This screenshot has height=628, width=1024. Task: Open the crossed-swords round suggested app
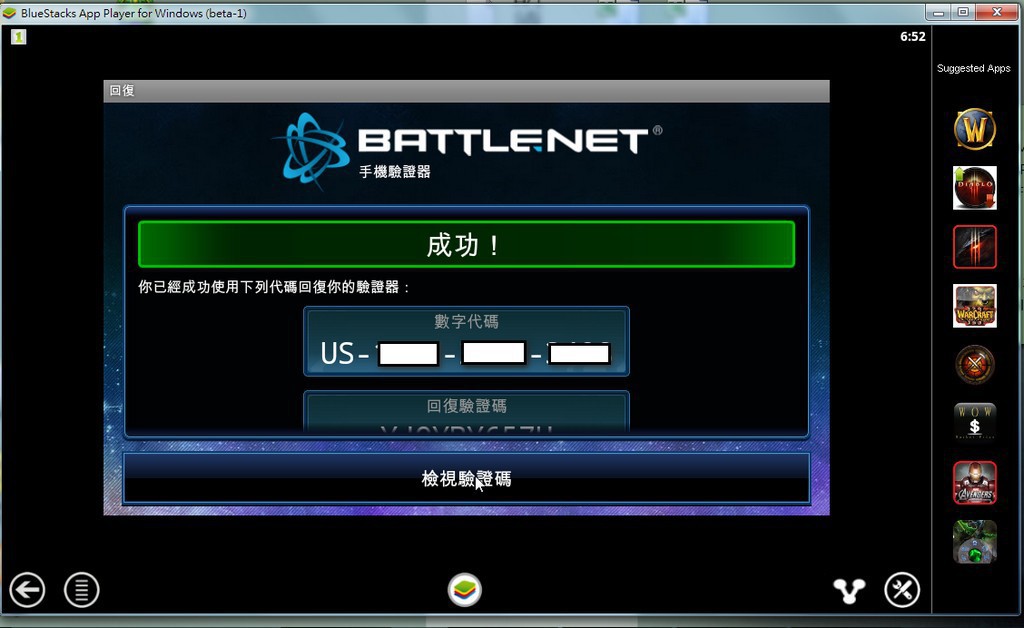point(974,364)
